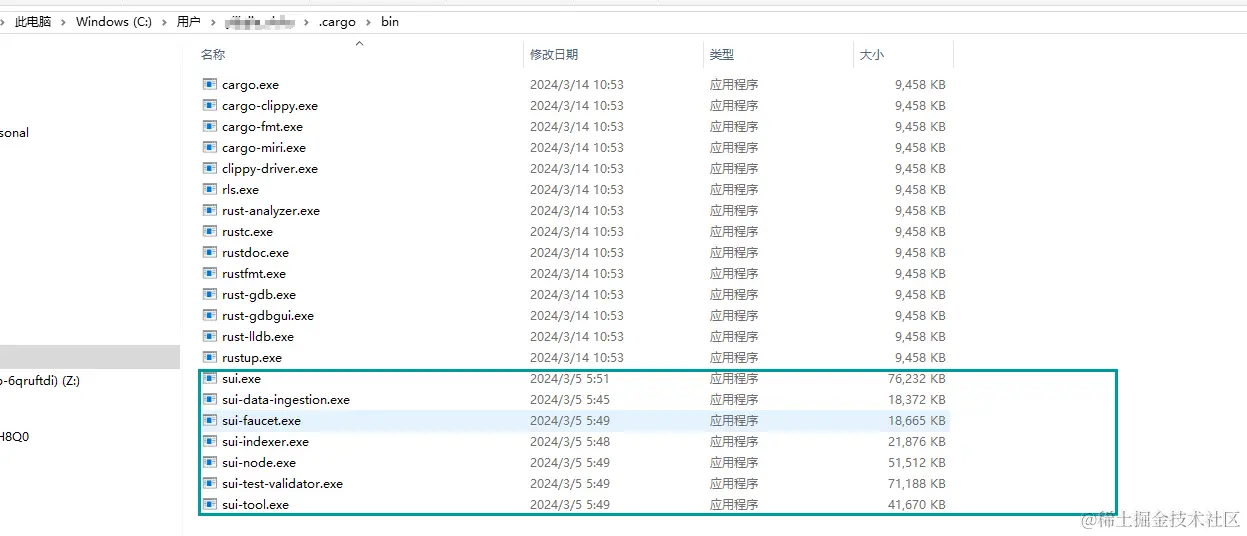Screen dimensions: 1247x536
Task: Select the file name sui-data-ingestion.exe
Action: pos(286,400)
